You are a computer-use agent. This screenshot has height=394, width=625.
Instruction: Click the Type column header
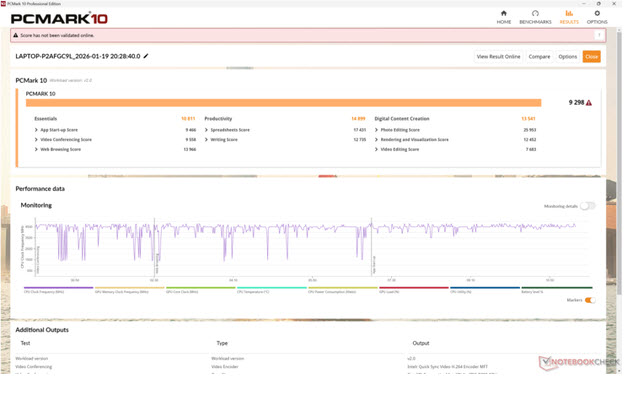222,343
